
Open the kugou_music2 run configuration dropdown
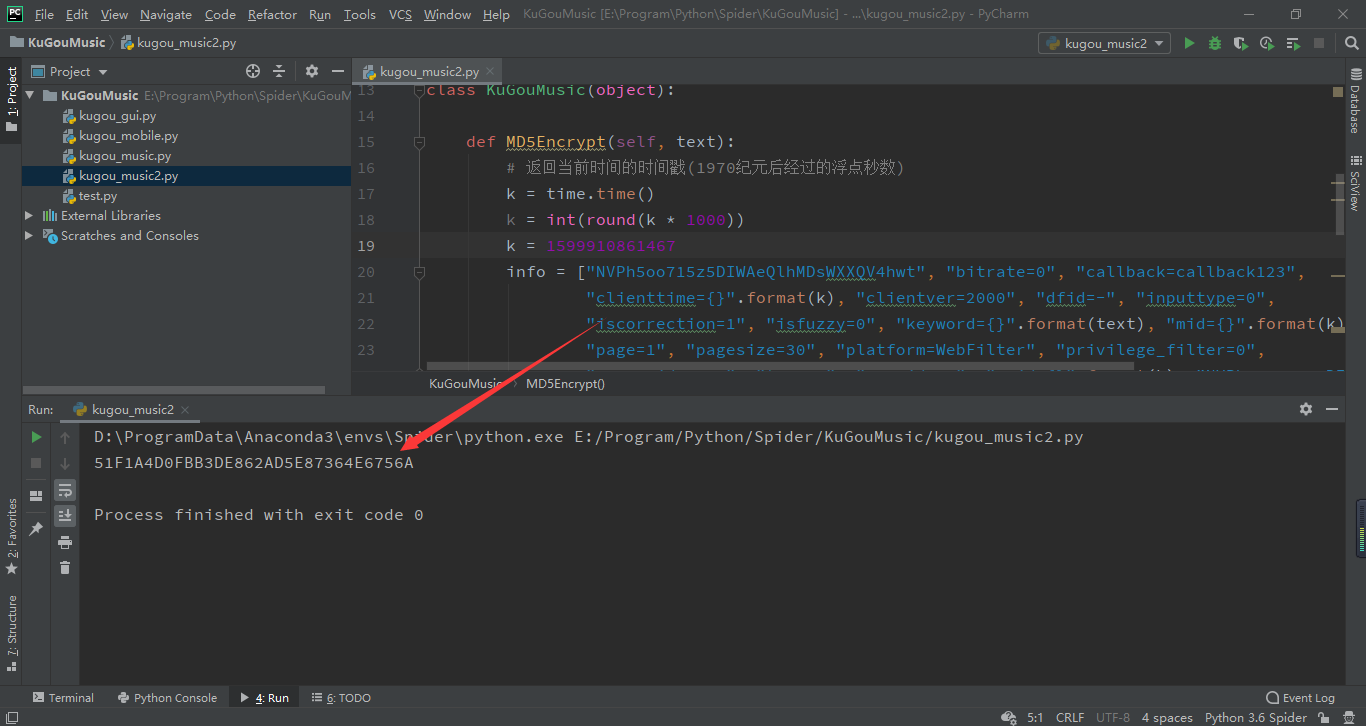(1105, 43)
